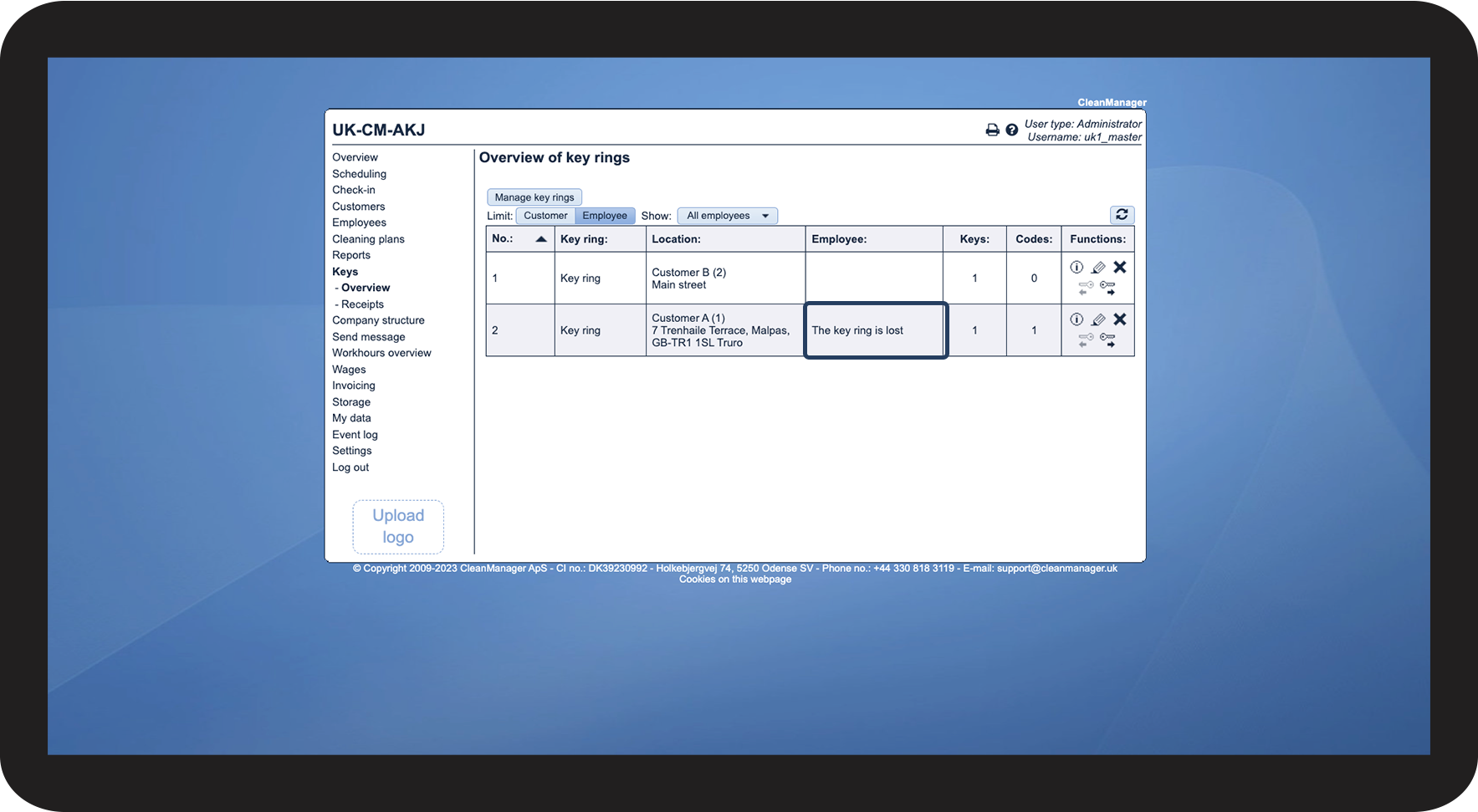Edit the Customer A key ring
The width and height of the screenshot is (1478, 812).
point(1098,319)
